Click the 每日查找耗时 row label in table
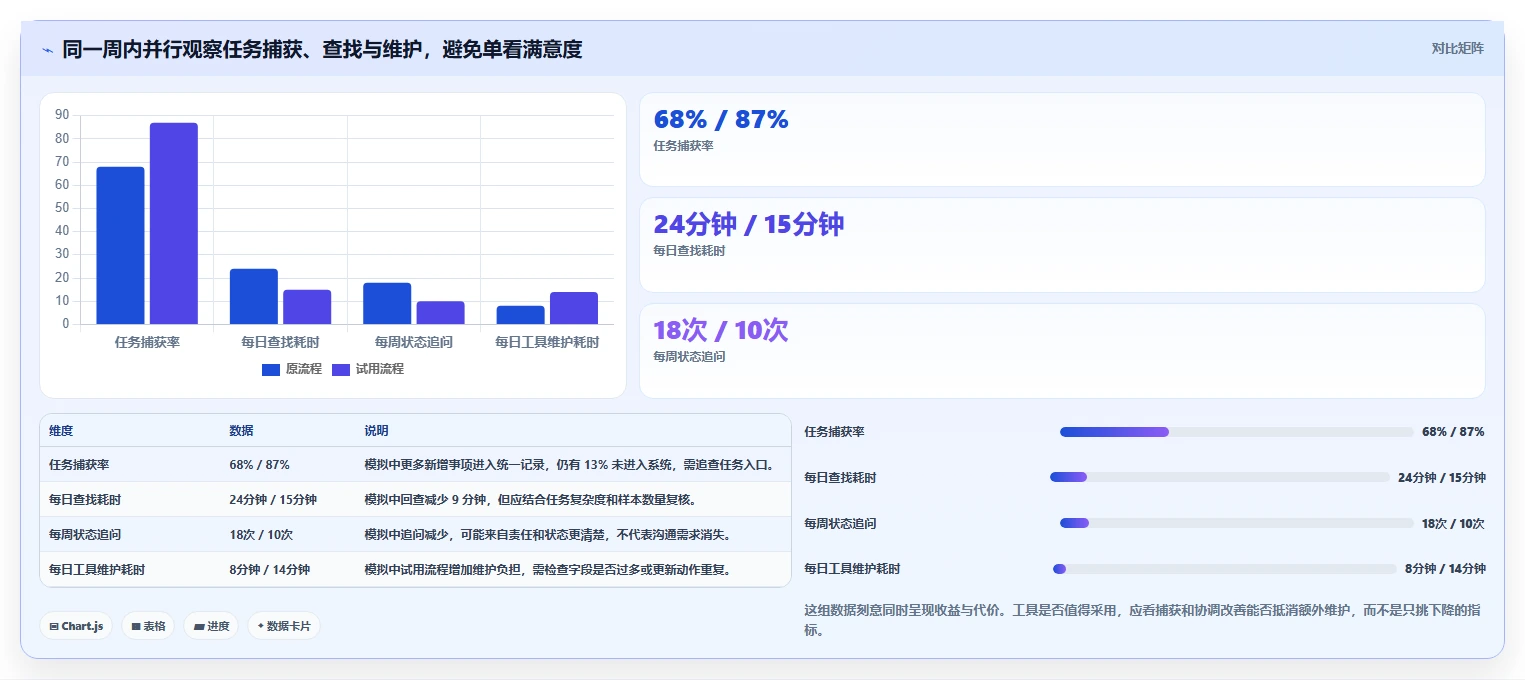1525x680 pixels. click(x=85, y=500)
